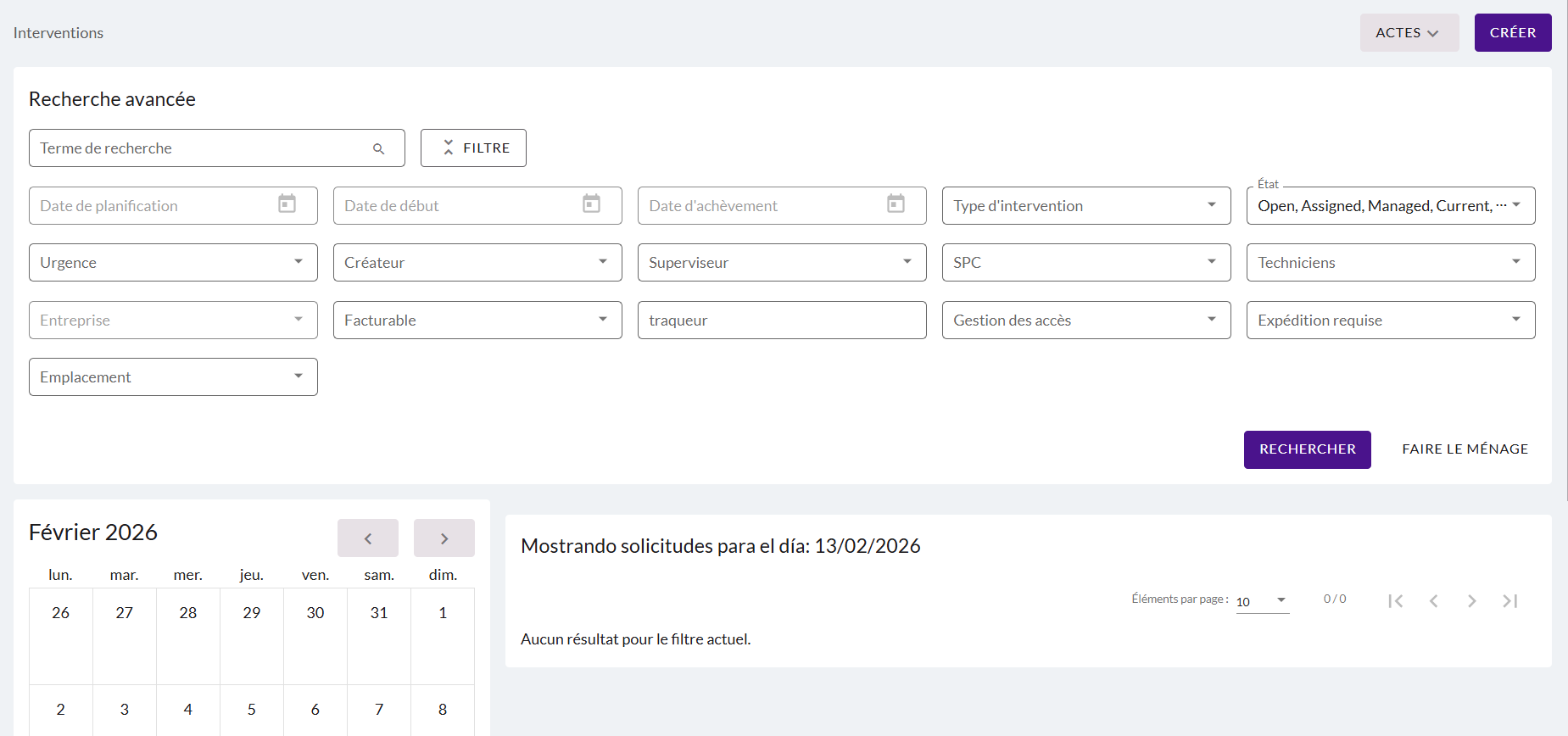Image resolution: width=1568 pixels, height=736 pixels.
Task: Change the Éléments par page selector
Action: coord(1262,601)
